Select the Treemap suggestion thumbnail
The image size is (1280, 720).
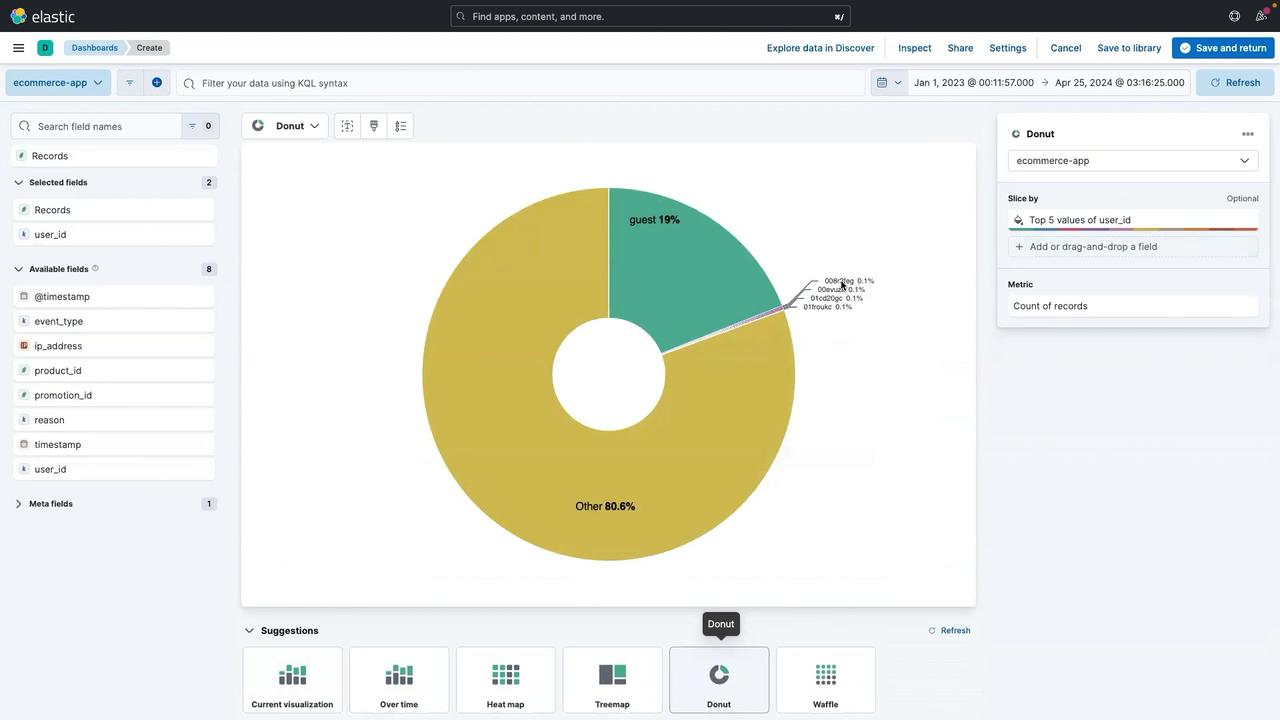(612, 680)
